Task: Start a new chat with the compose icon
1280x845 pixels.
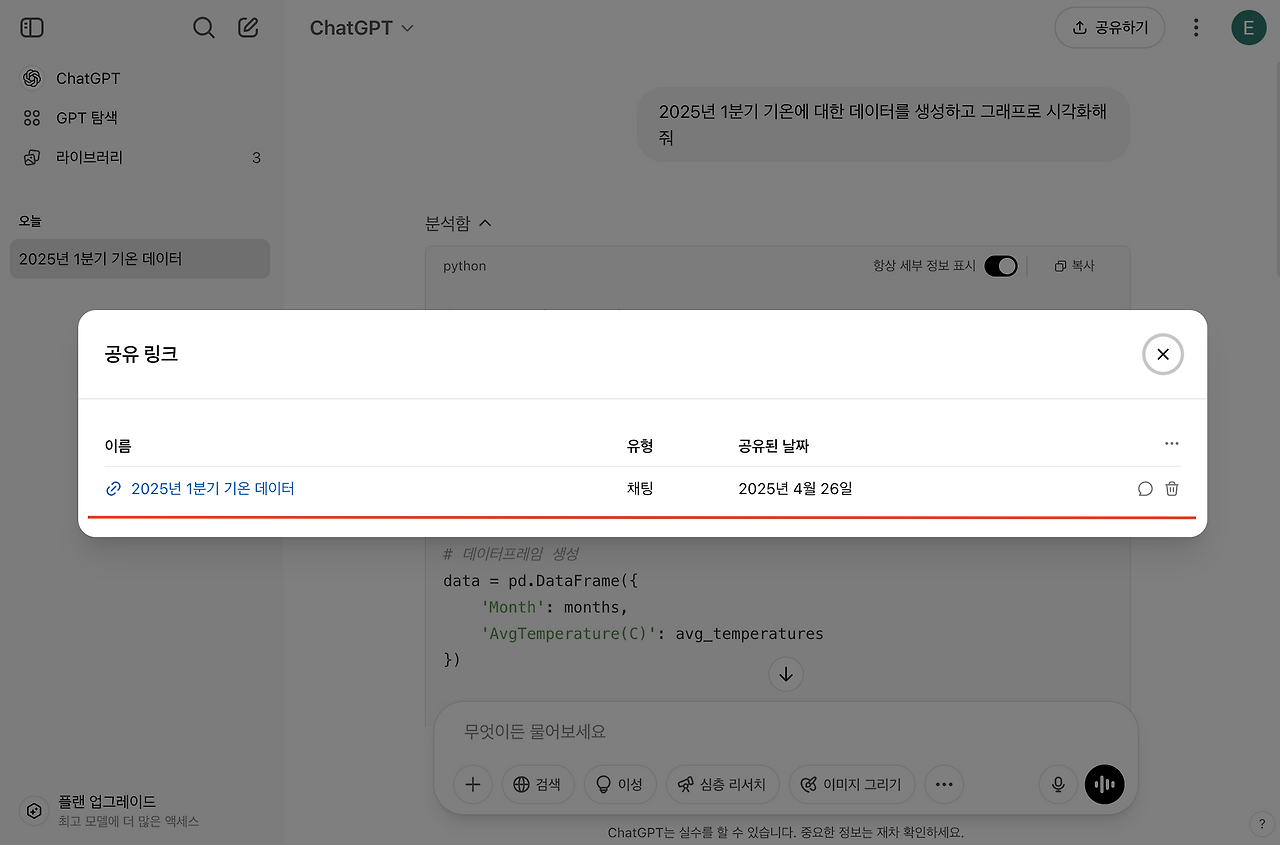Action: (248, 27)
